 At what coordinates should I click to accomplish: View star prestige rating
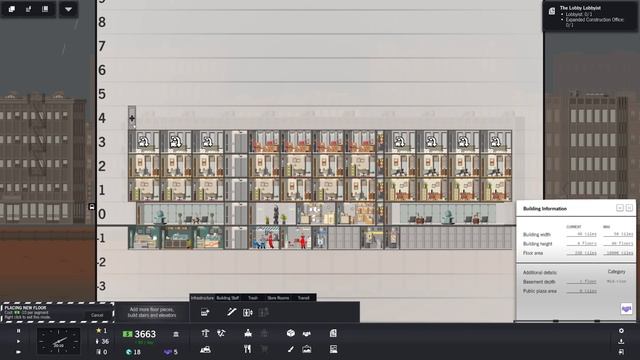[101, 331]
